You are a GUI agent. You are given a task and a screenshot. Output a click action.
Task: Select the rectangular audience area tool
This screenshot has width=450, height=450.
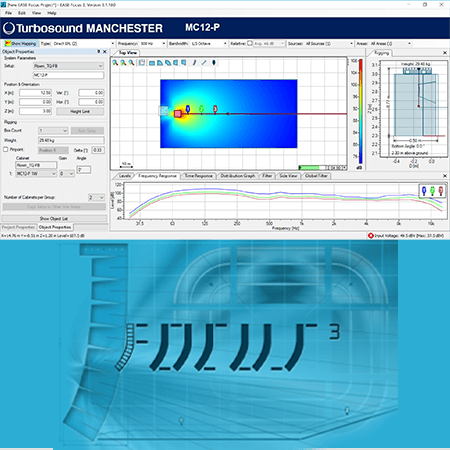point(152,63)
